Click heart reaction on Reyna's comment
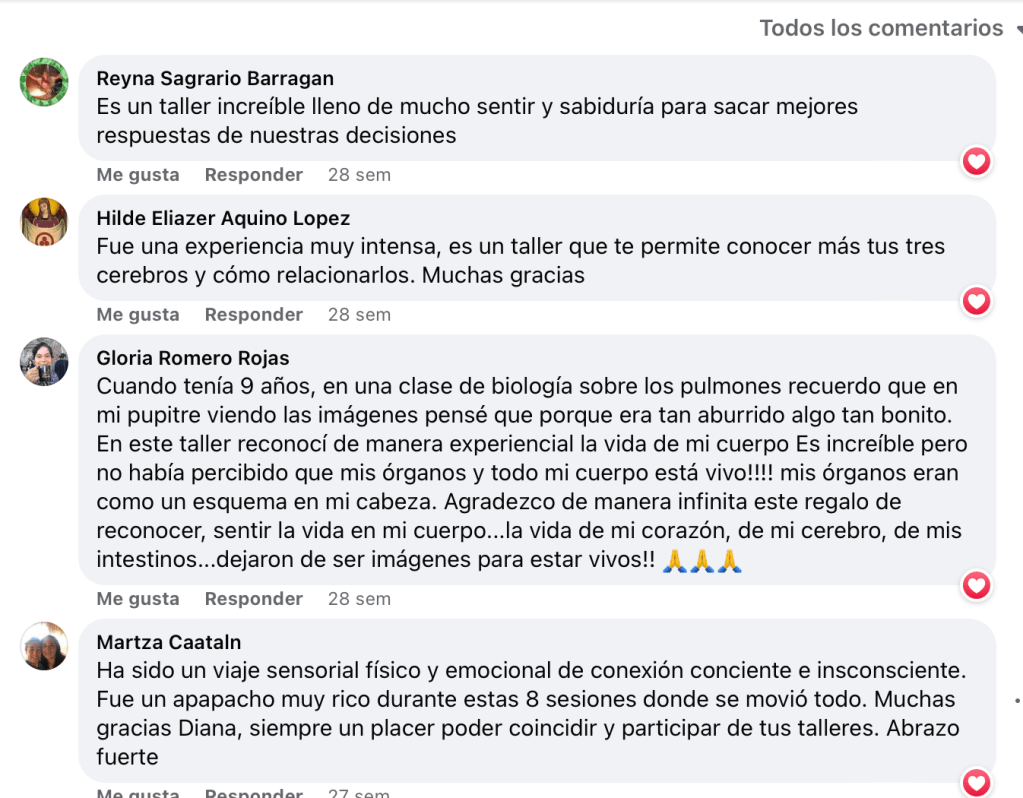Screen dimensions: 1023x798 click(x=976, y=161)
